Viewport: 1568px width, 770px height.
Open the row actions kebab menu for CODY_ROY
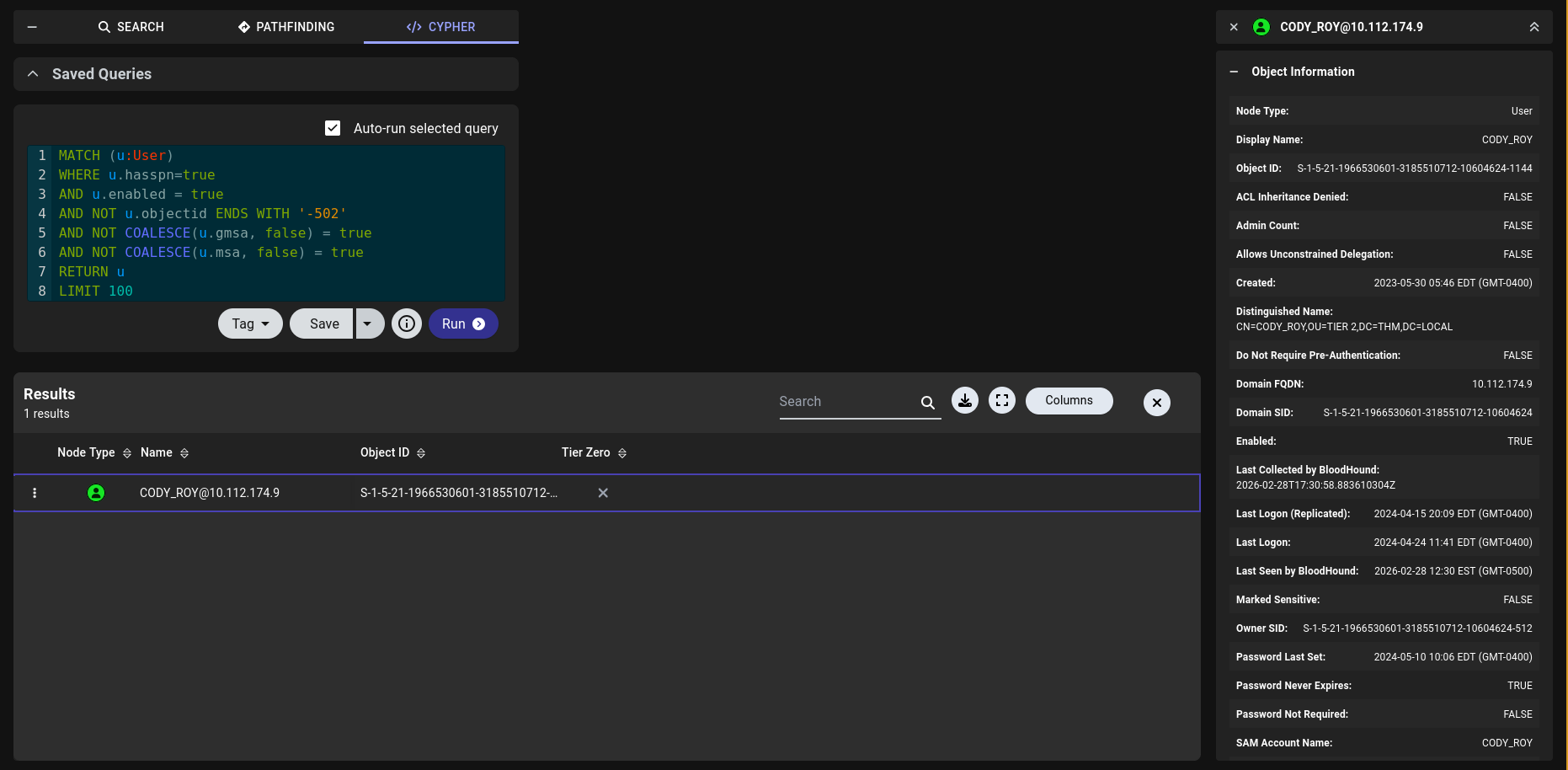click(x=35, y=493)
